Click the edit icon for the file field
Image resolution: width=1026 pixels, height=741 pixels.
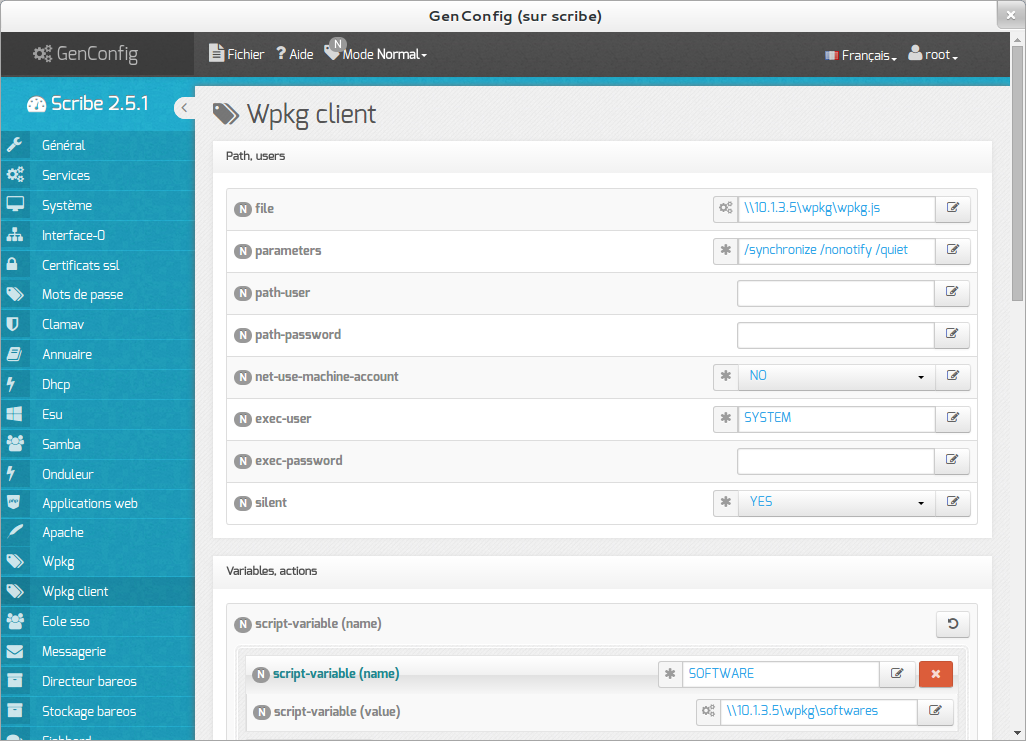953,208
